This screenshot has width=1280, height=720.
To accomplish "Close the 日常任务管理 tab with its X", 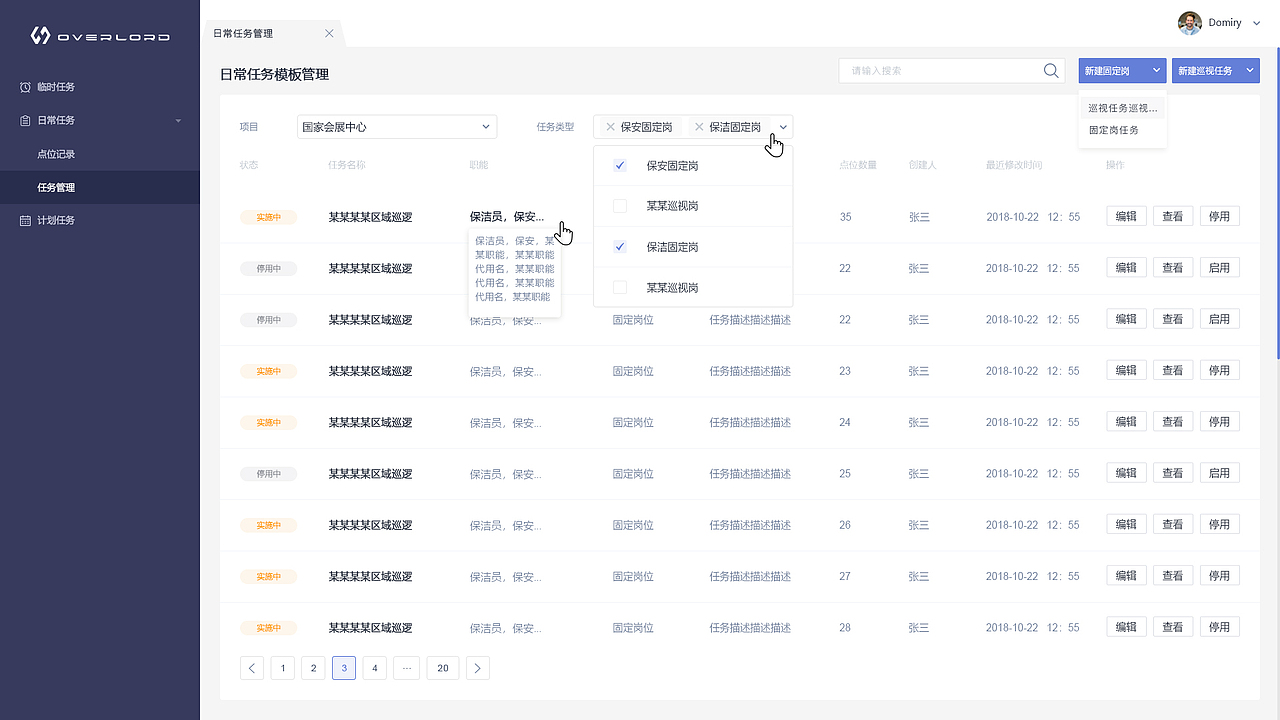I will click(x=329, y=34).
